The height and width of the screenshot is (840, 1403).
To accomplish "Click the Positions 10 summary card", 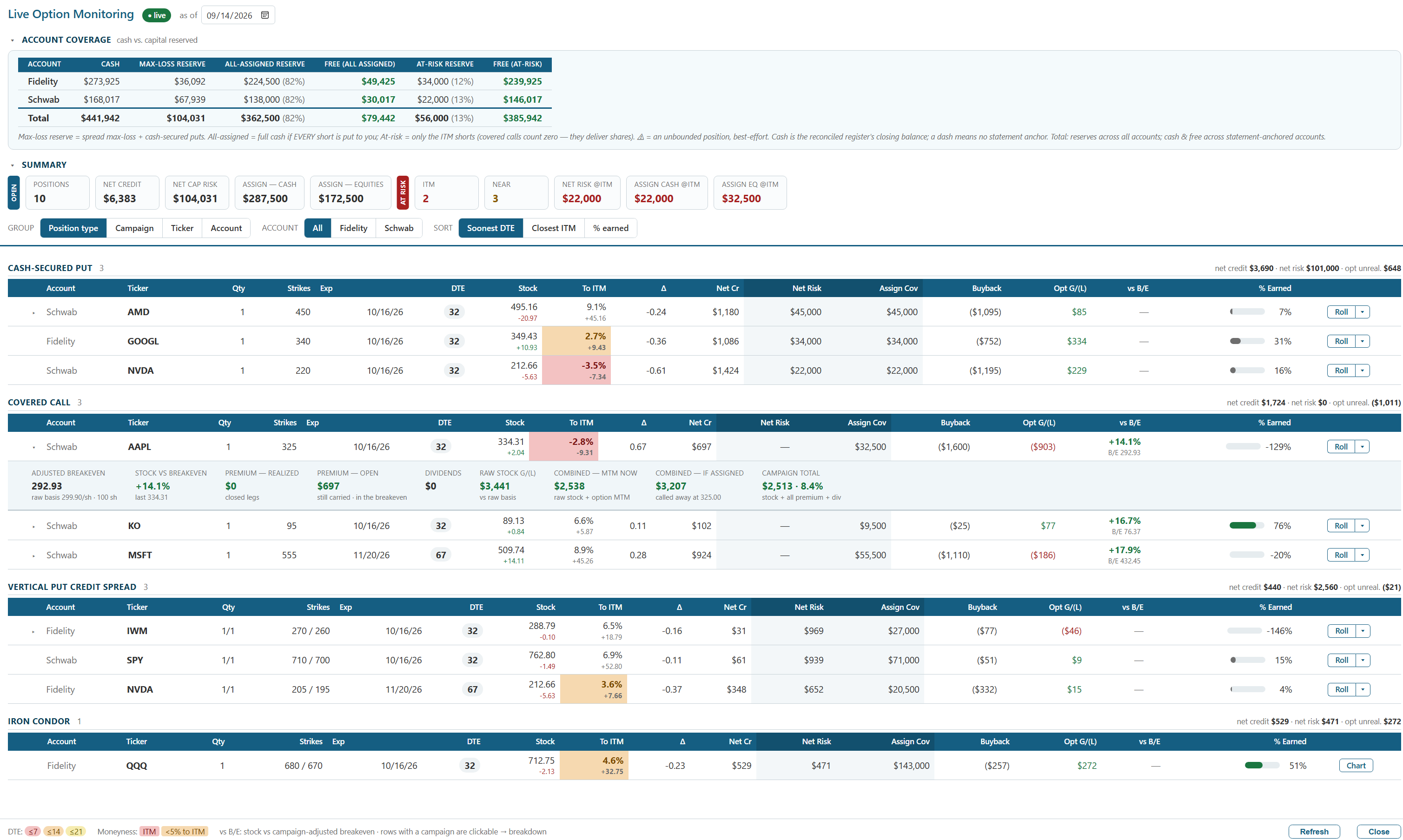I will tap(57, 193).
